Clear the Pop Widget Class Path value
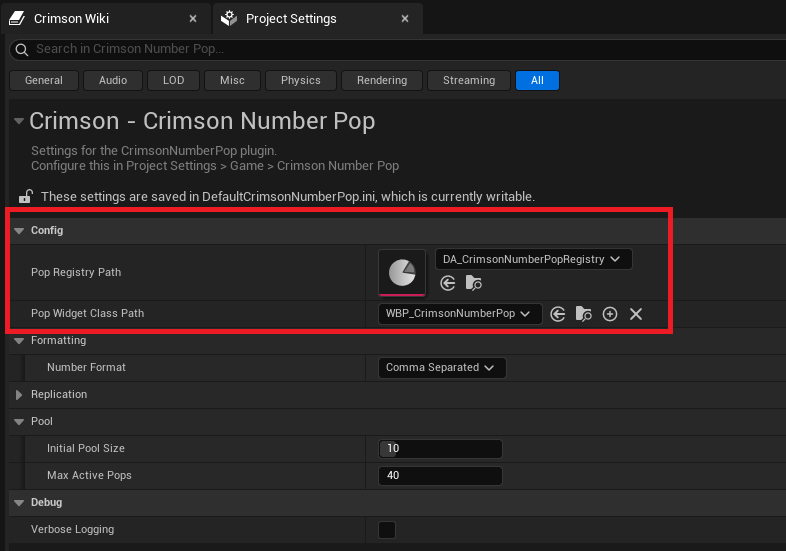 click(636, 314)
